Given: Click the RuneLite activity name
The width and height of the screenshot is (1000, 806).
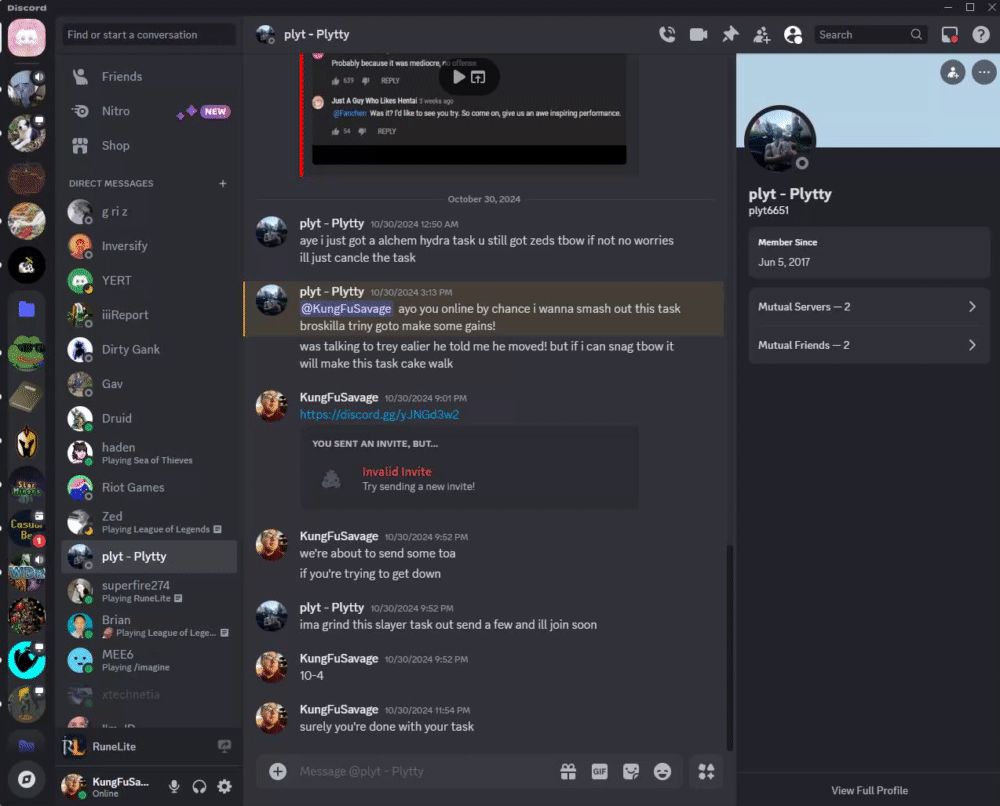Looking at the screenshot, I should coord(114,747).
